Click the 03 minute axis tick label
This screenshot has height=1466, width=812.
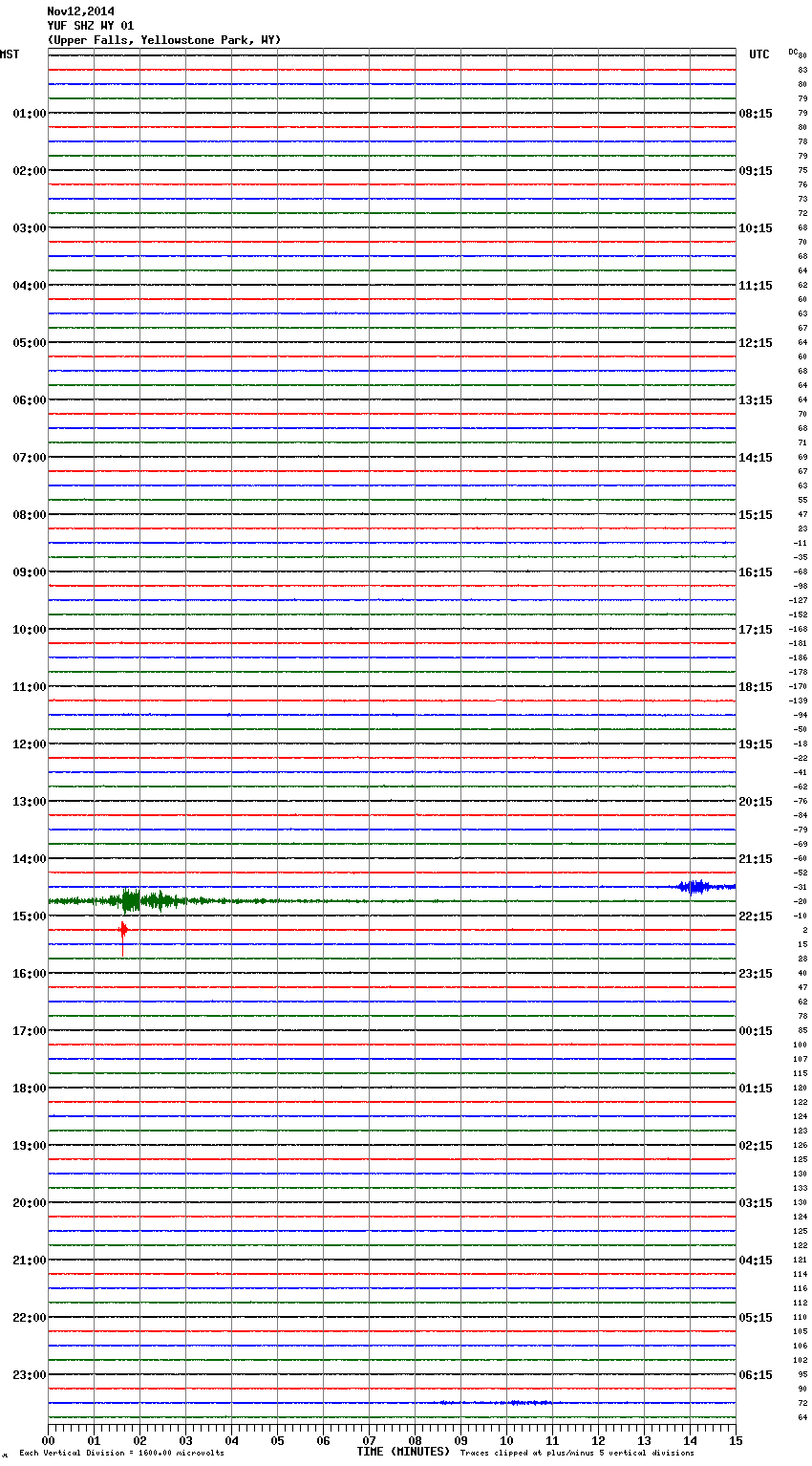[x=185, y=1440]
